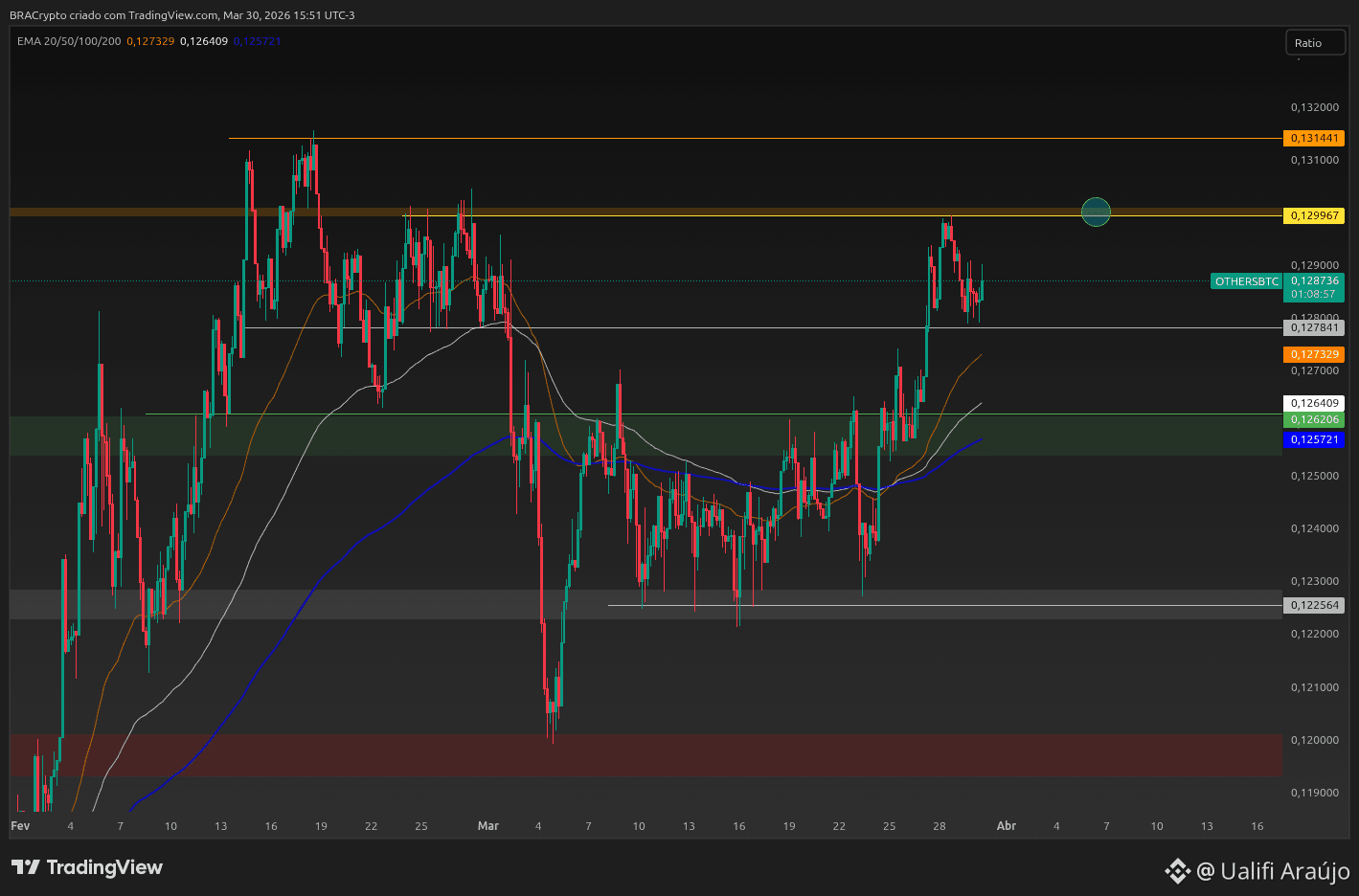The height and width of the screenshot is (896, 1359).
Task: Select the yellow 0,129967 price label
Action: [x=1314, y=215]
